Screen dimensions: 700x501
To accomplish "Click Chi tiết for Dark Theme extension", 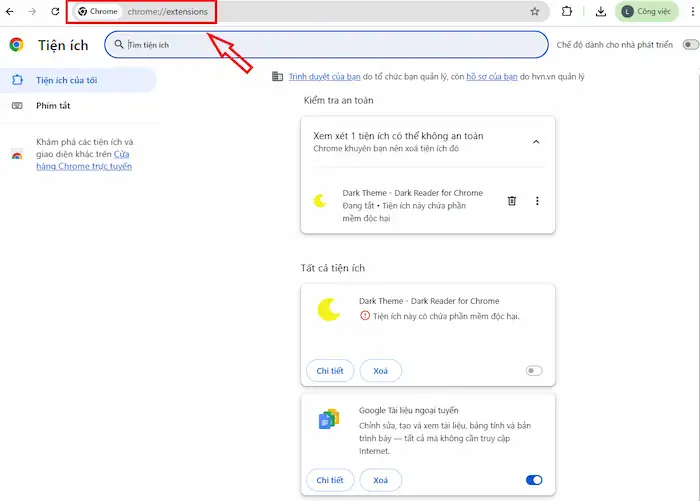I will point(329,371).
